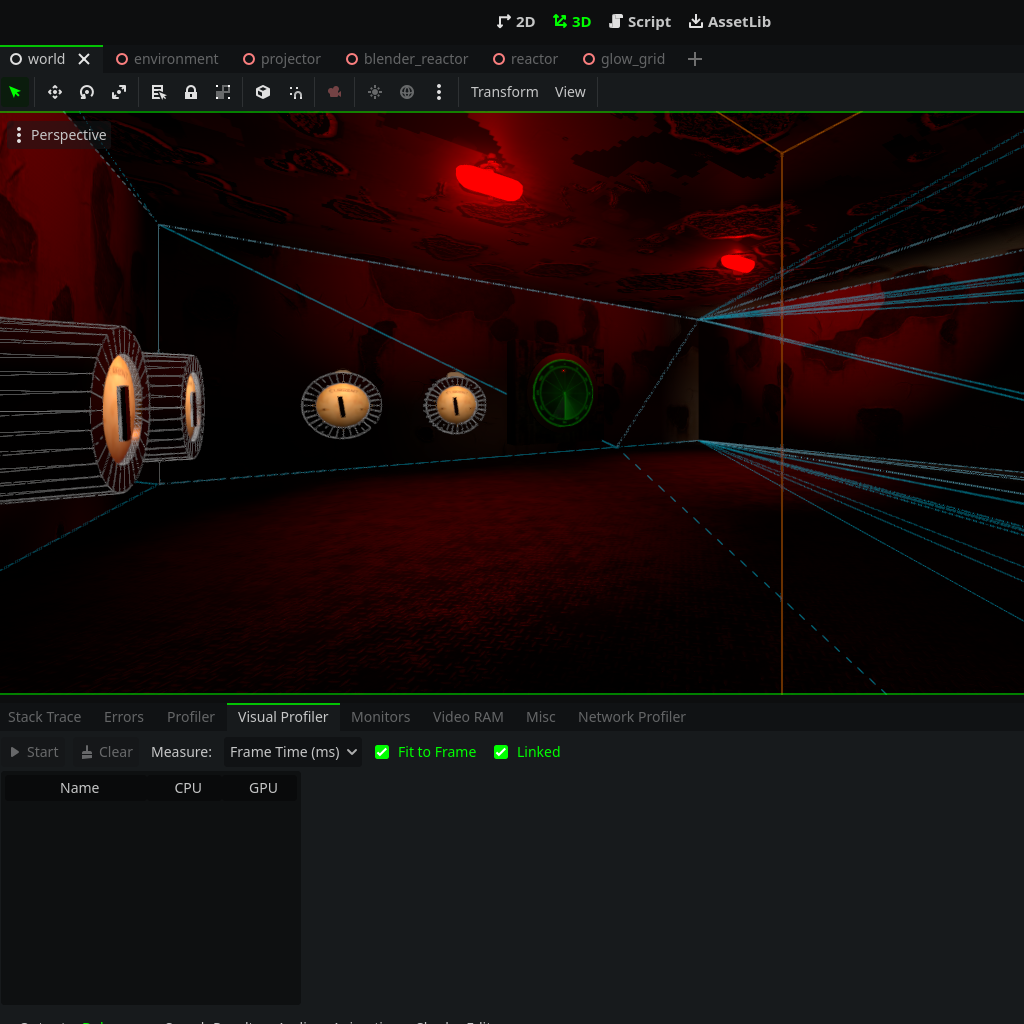The height and width of the screenshot is (1024, 1024).
Task: Uncheck the Linked checkbox
Action: [501, 752]
